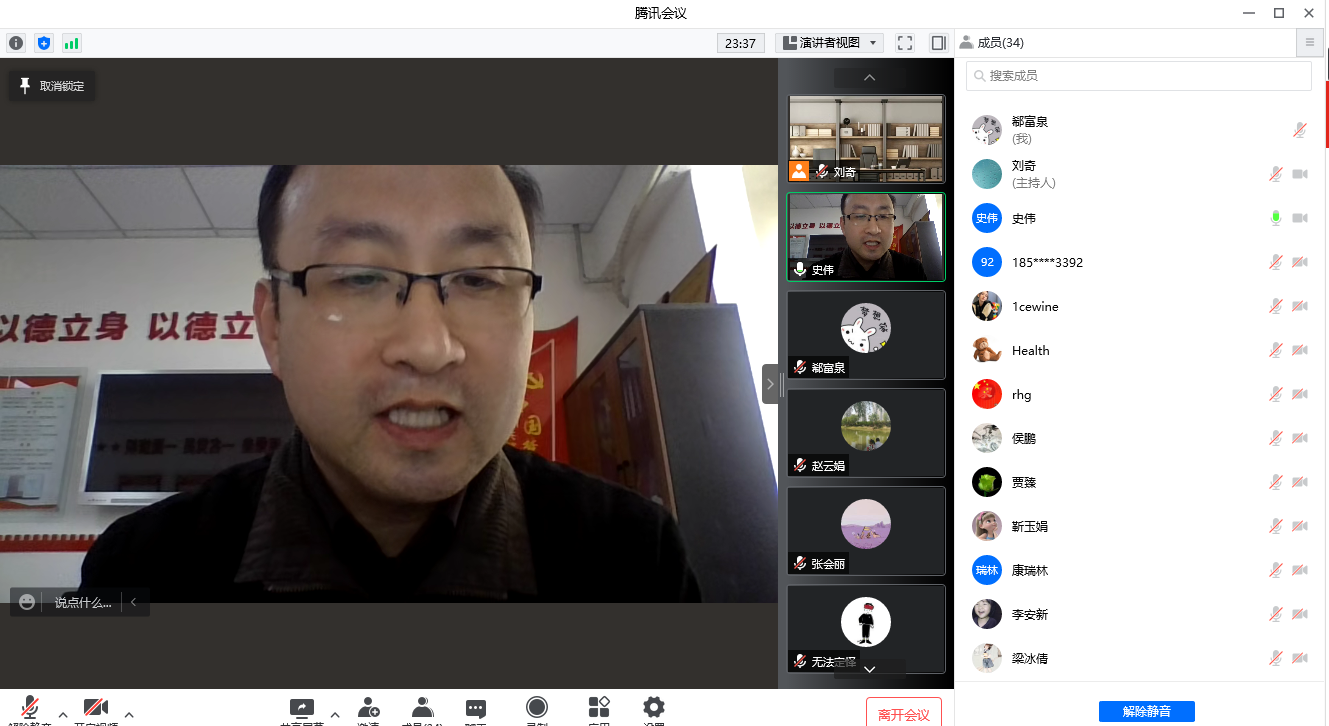Screen dimensions: 1329x726
Task: Open the 演讲者视图 view dropdown
Action: (x=830, y=43)
